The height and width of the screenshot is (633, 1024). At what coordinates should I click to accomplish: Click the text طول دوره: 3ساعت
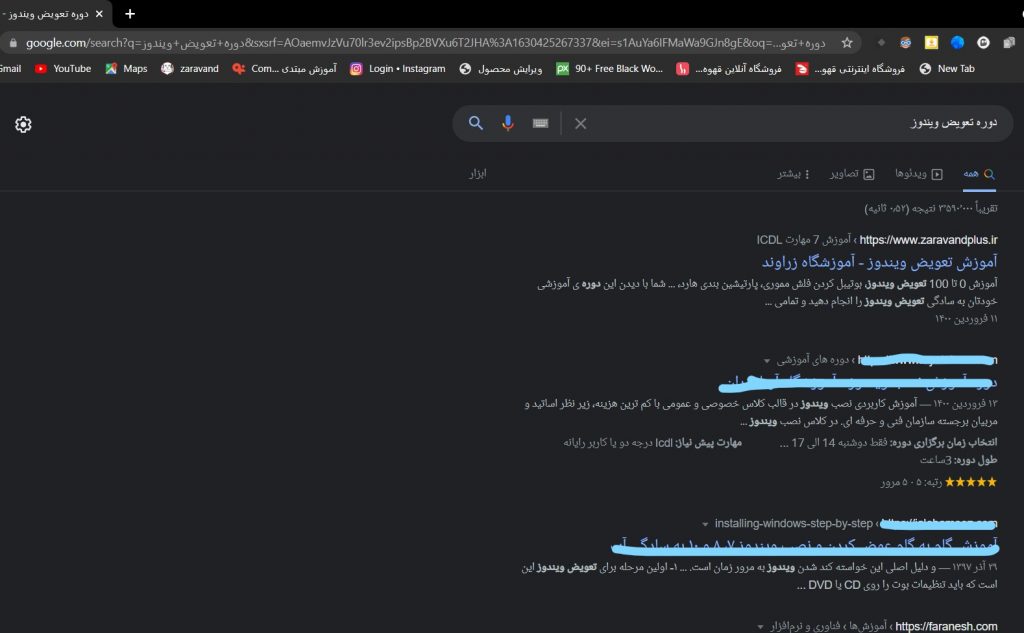[x=959, y=460]
